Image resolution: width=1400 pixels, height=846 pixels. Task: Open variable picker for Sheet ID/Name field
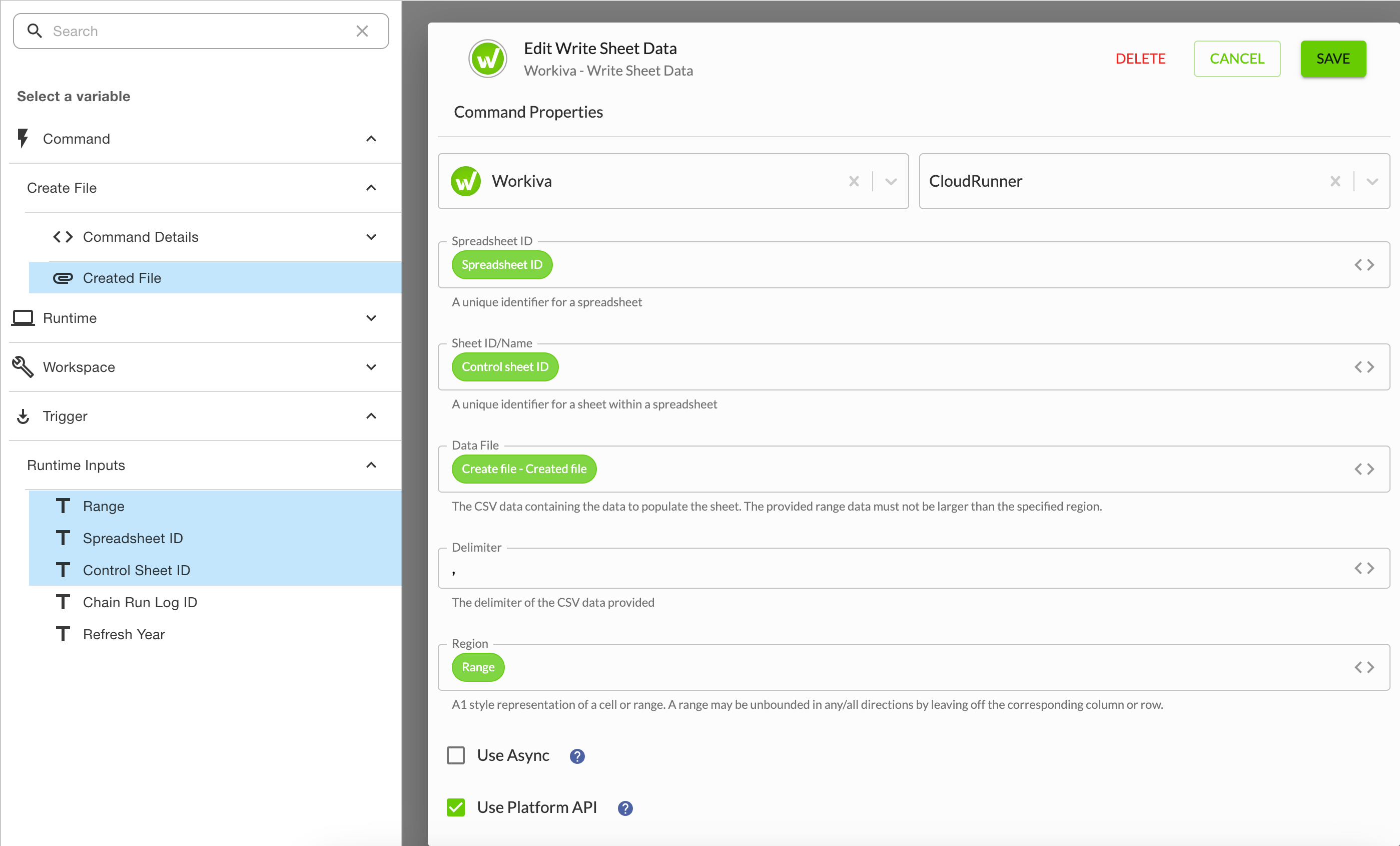1363,367
